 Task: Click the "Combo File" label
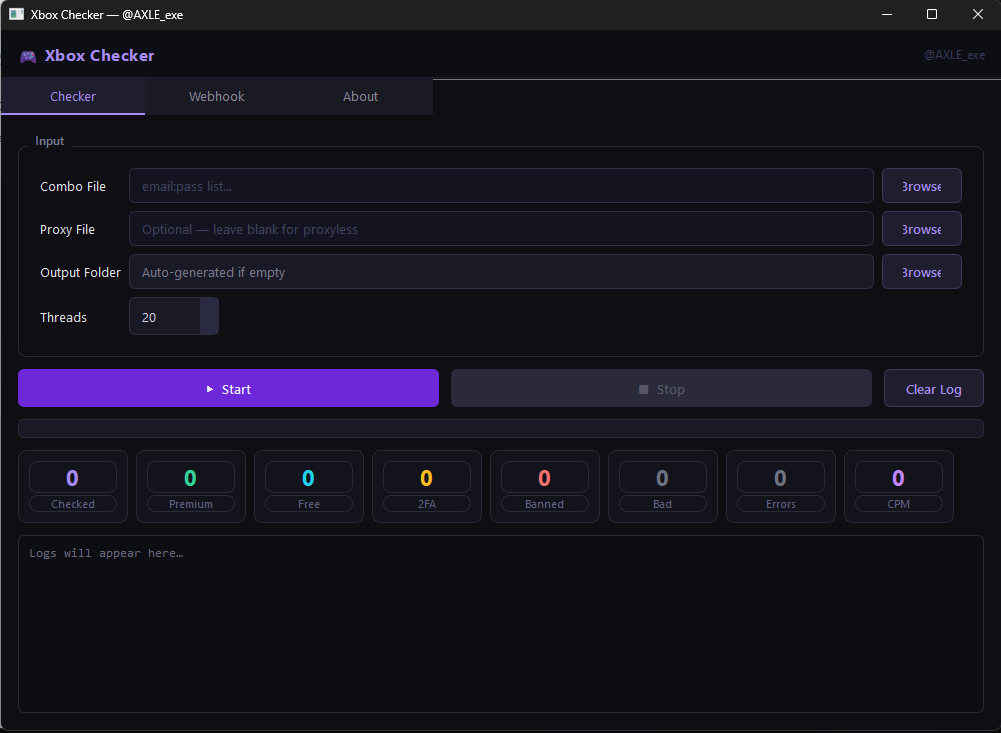(73, 186)
